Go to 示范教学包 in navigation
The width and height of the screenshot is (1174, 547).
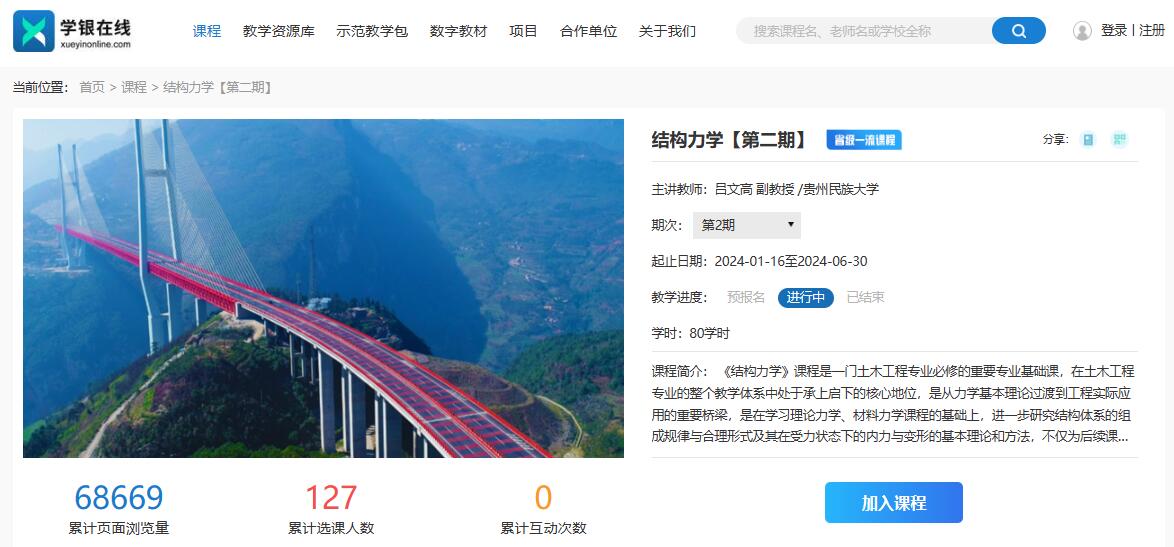click(372, 31)
